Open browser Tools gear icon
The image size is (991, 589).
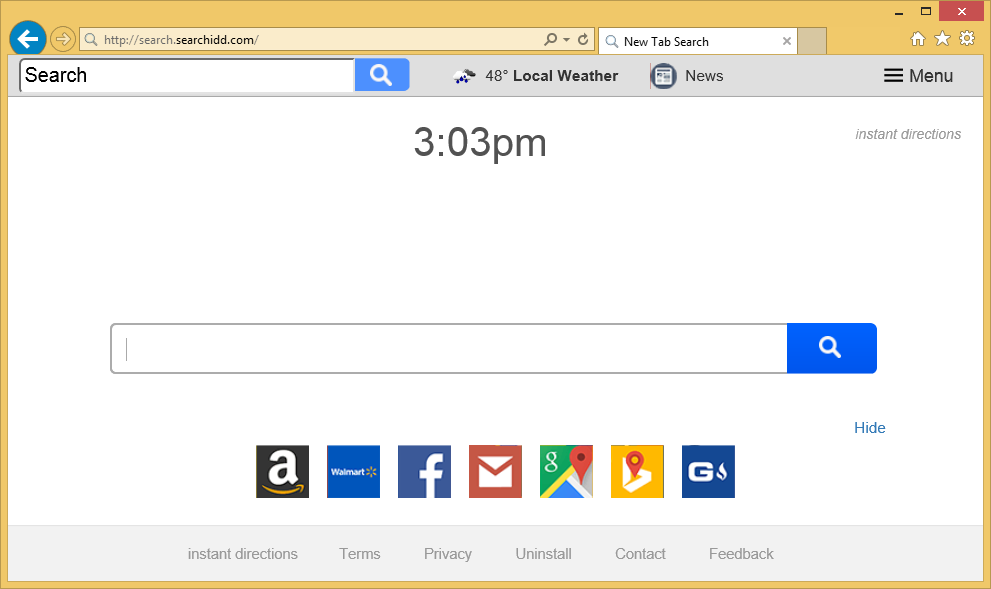[967, 39]
